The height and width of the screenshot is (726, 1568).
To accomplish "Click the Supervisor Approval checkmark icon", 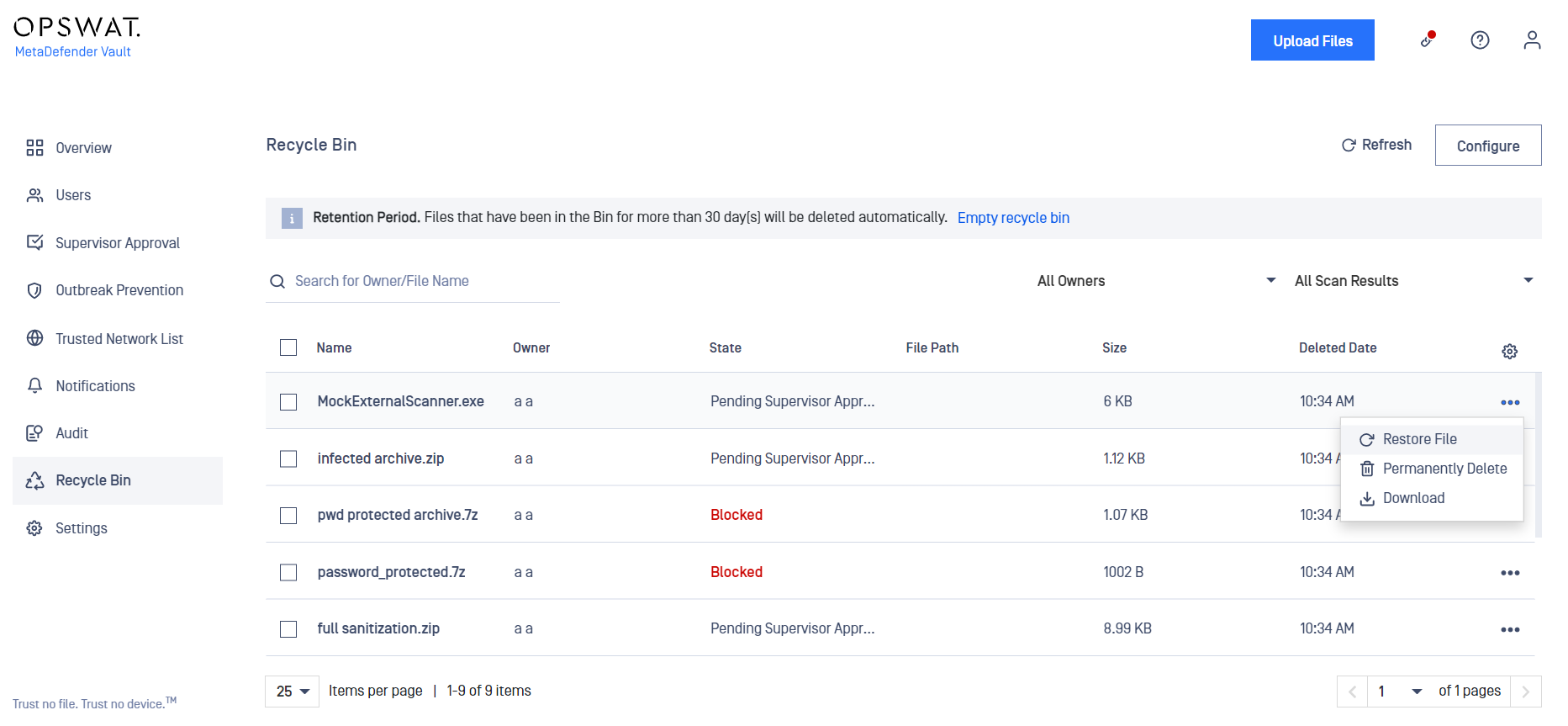I will click(x=34, y=242).
